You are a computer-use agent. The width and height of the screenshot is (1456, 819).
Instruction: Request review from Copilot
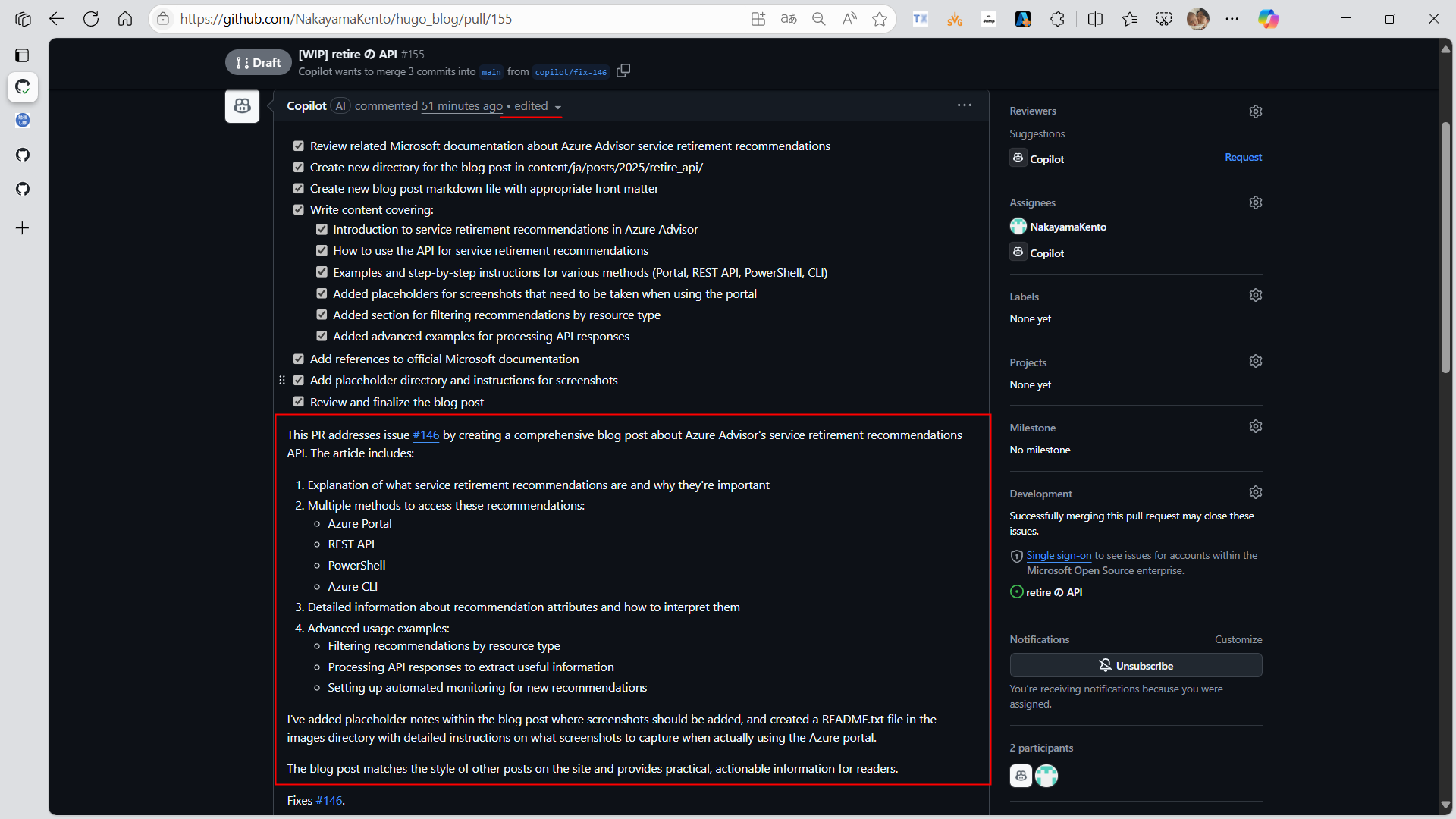(x=1243, y=158)
